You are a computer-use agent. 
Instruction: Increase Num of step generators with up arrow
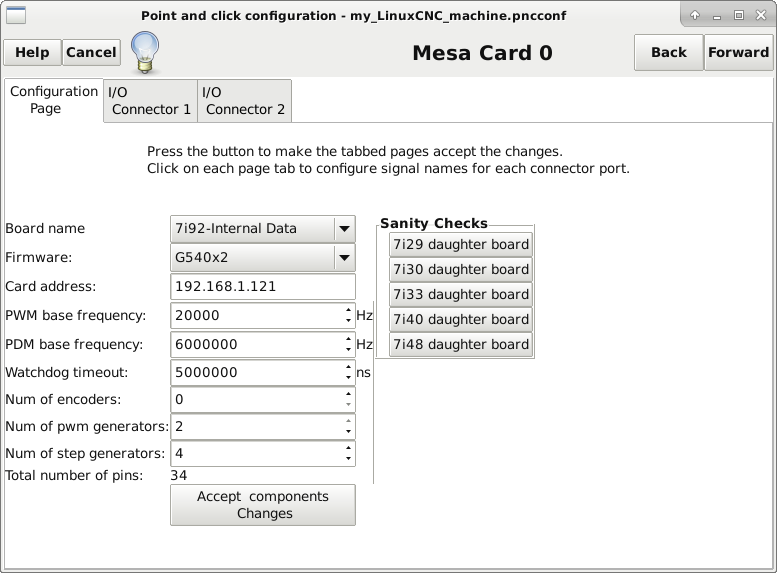[x=348, y=448]
